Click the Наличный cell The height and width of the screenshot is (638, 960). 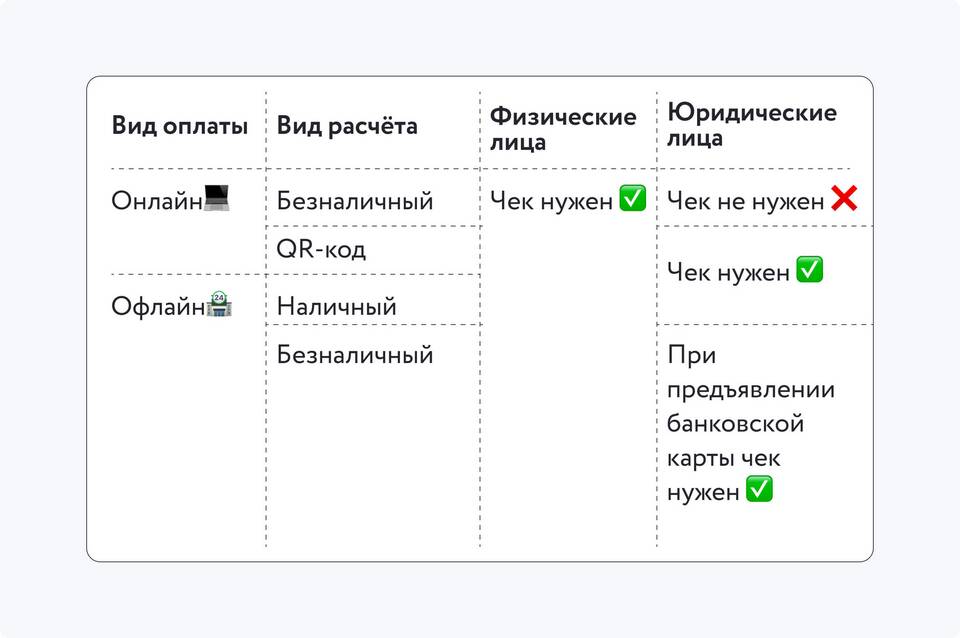click(x=336, y=306)
